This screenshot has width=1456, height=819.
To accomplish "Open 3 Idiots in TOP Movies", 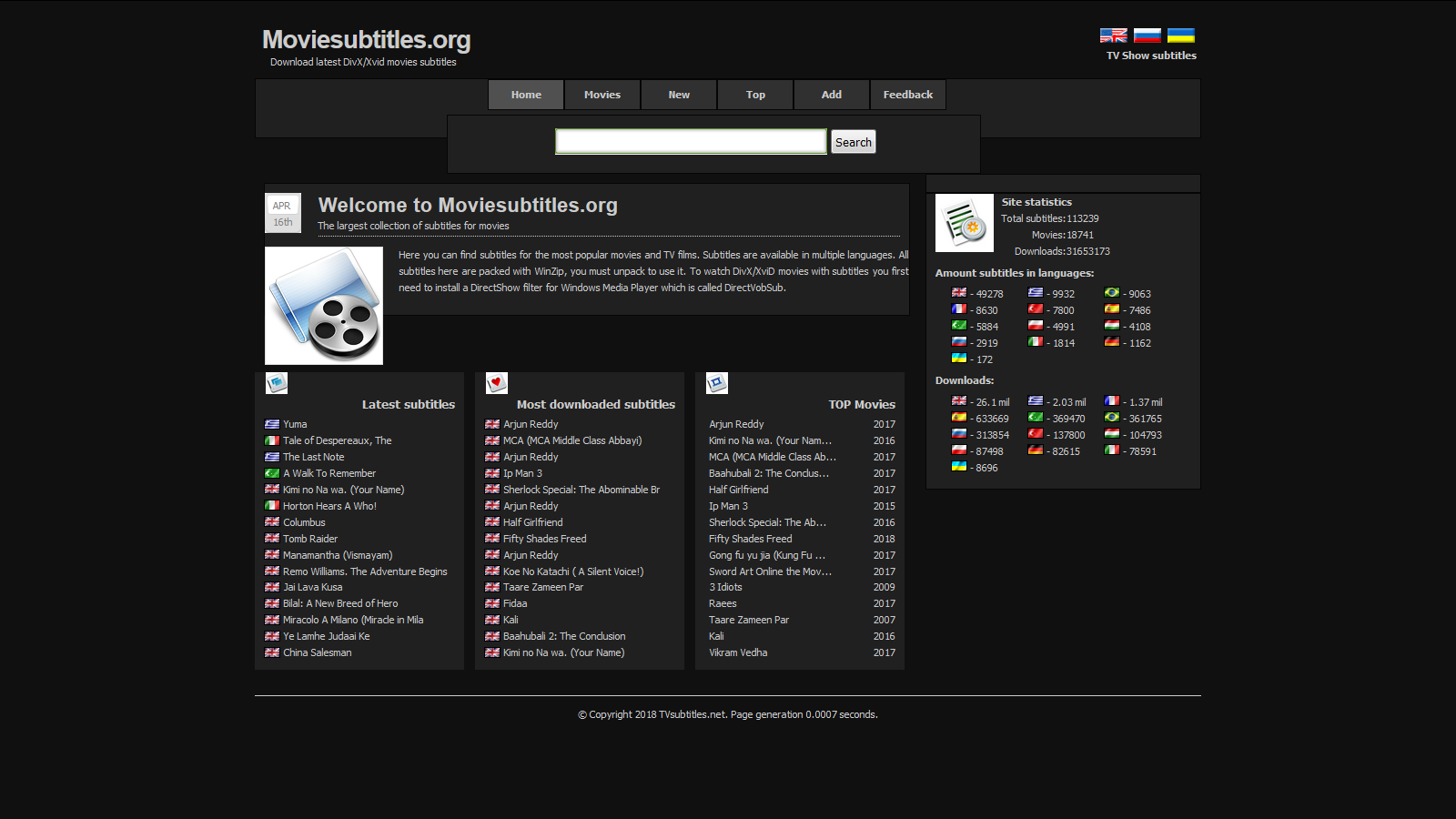I will [x=725, y=587].
